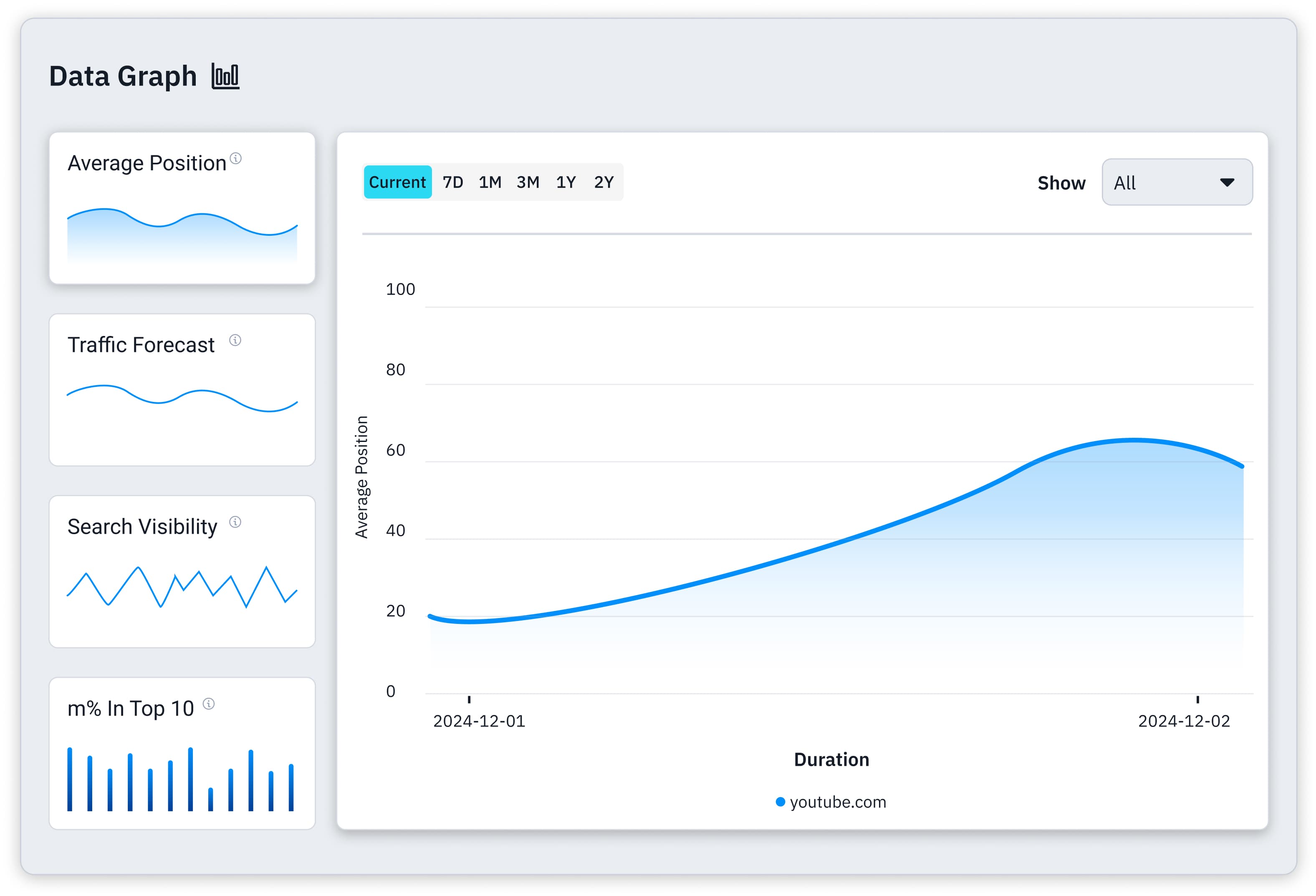
Task: Choose the 1Y time range
Action: [566, 182]
